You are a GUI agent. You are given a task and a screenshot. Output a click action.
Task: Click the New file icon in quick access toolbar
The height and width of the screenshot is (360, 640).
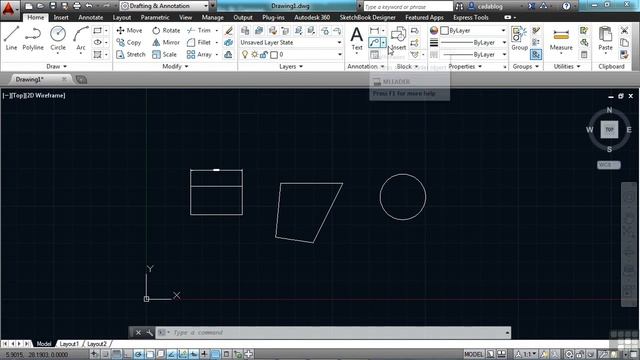[29, 6]
